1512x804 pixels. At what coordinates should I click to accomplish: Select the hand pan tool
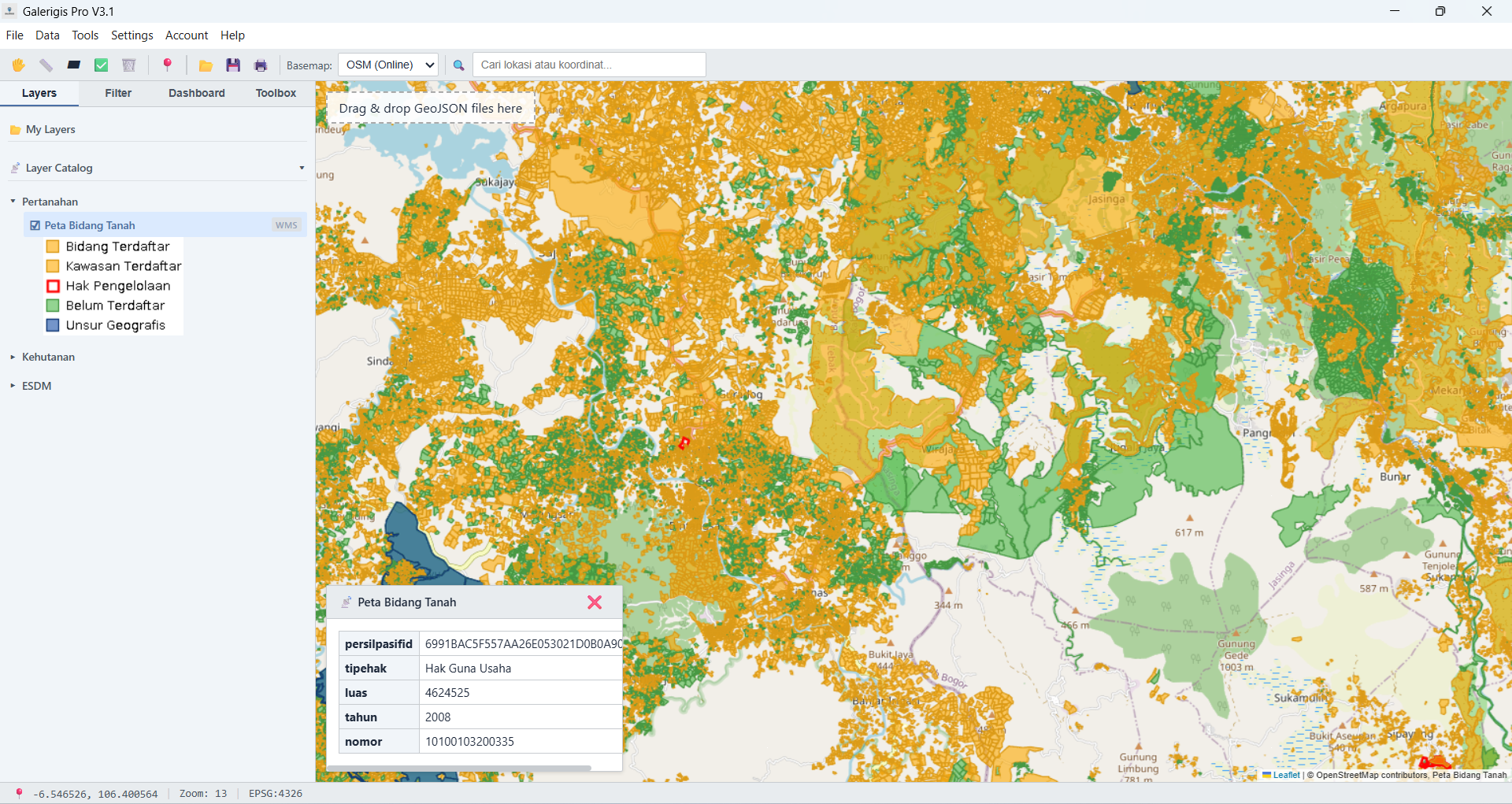[18, 65]
